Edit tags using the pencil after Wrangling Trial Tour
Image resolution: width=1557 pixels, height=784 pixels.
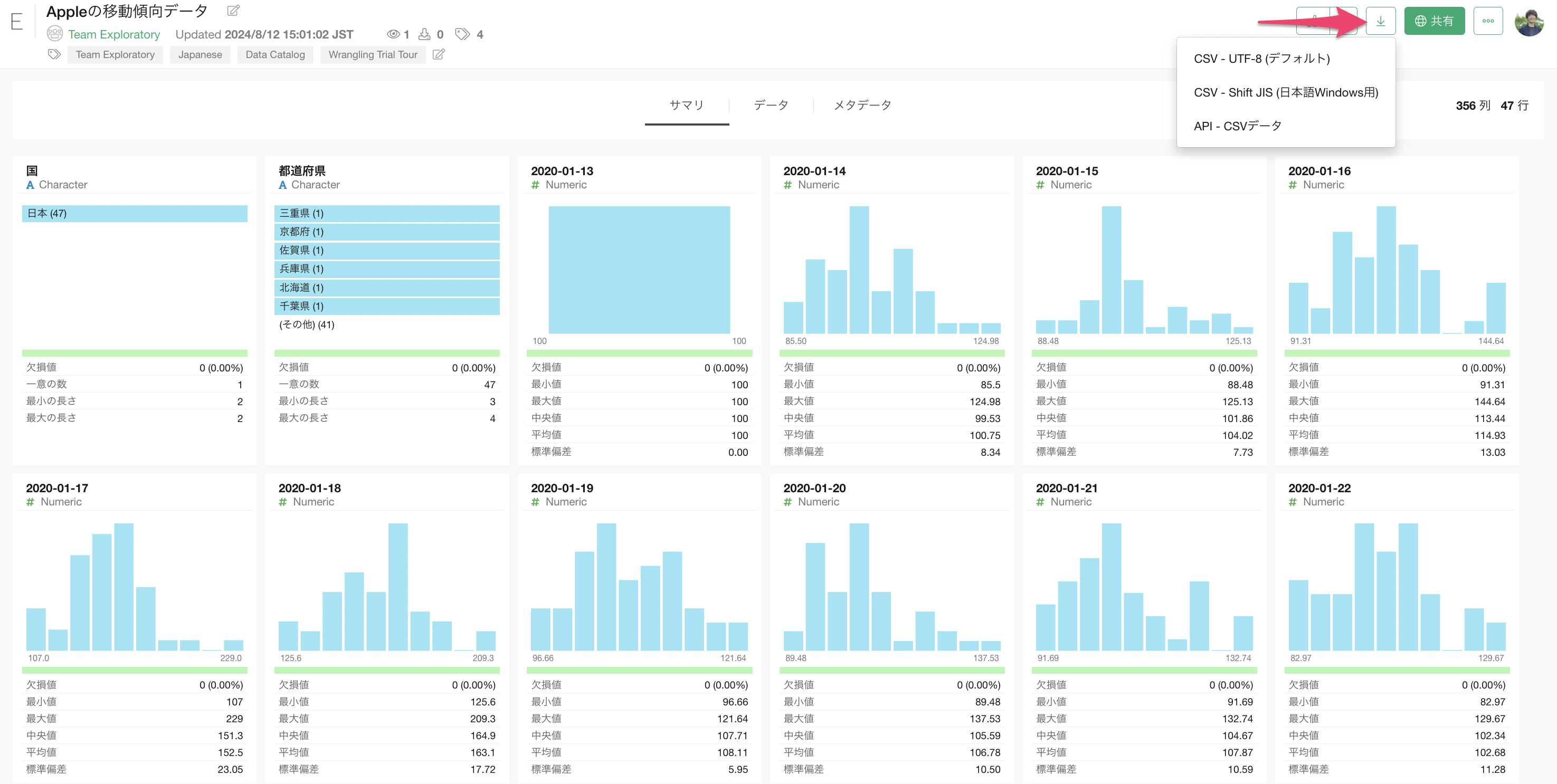[439, 54]
